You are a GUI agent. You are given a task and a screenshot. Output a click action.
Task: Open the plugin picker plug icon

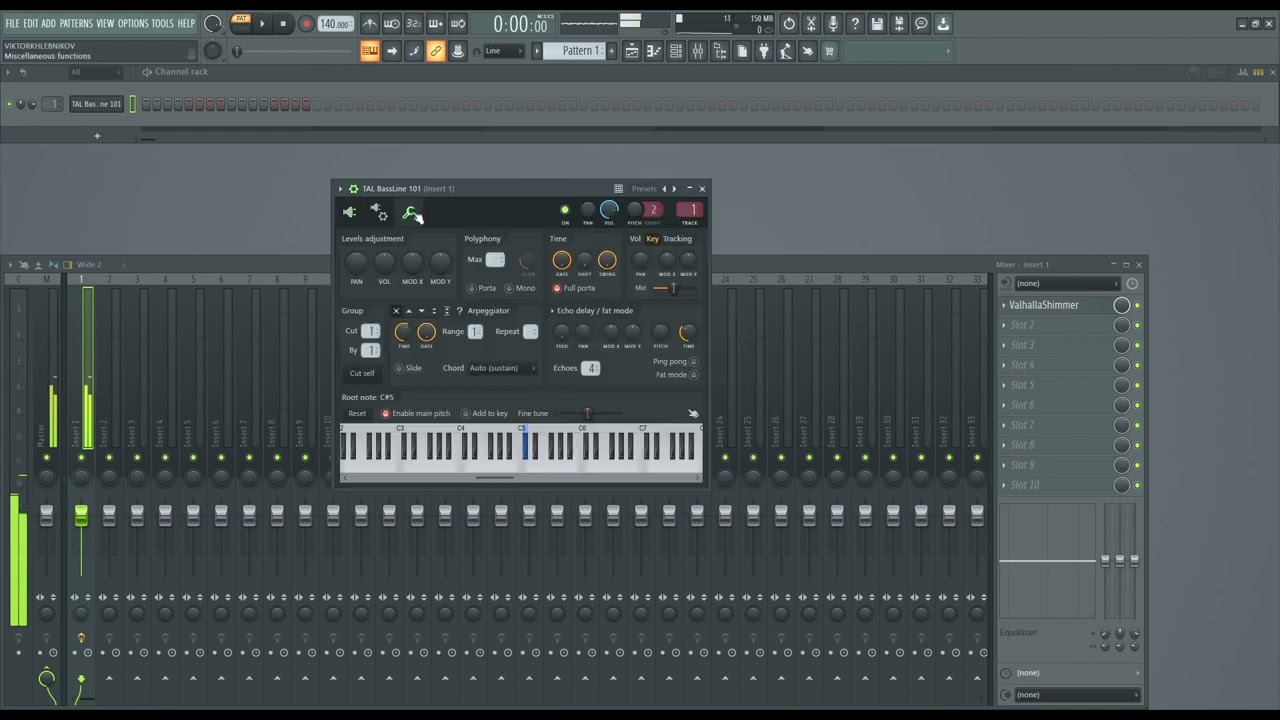(x=764, y=51)
